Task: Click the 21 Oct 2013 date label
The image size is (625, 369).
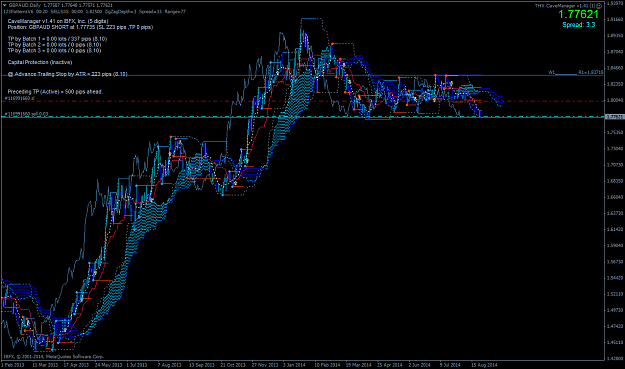Action: [233, 365]
